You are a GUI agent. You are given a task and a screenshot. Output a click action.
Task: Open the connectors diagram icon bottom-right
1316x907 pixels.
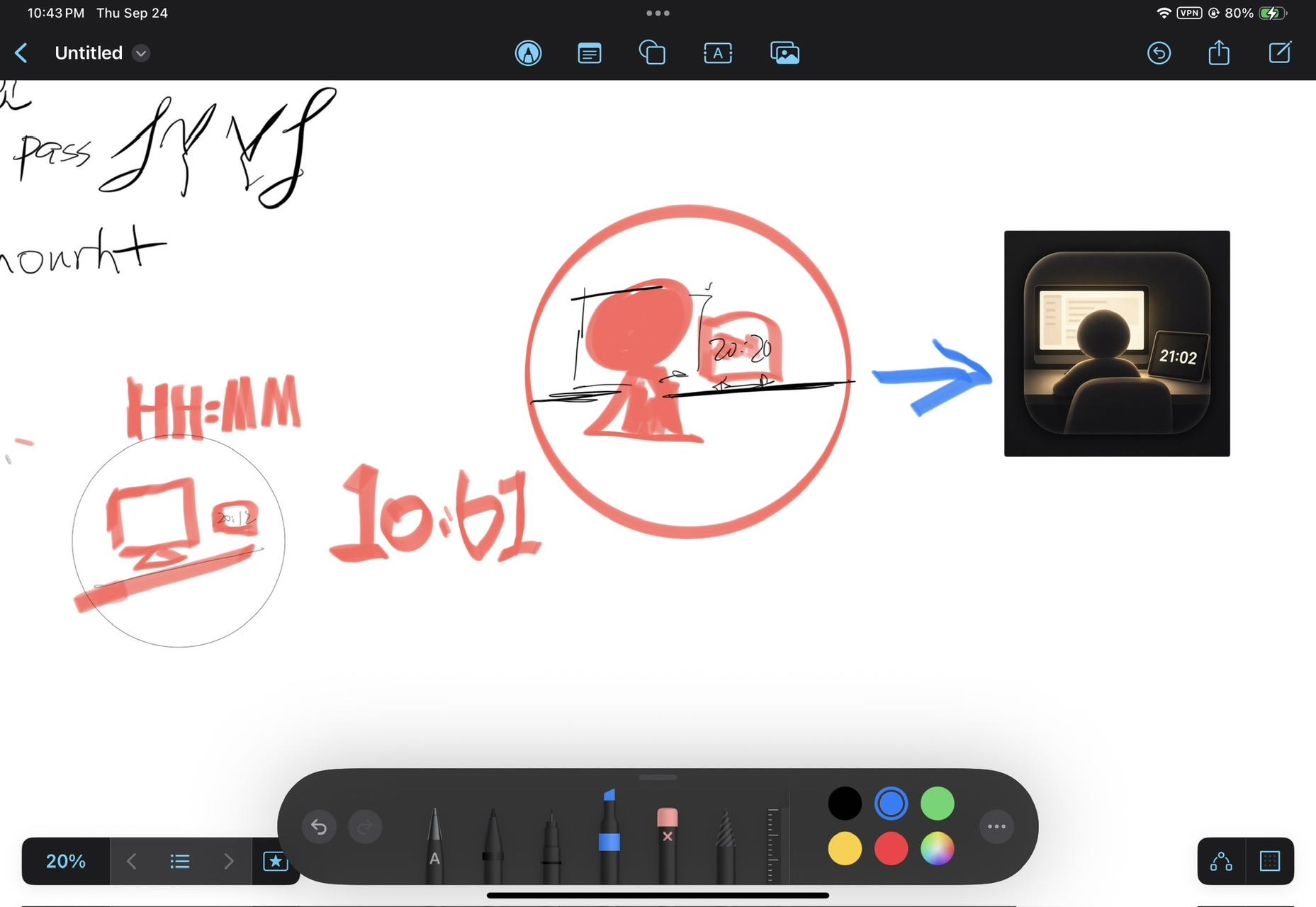click(1221, 861)
